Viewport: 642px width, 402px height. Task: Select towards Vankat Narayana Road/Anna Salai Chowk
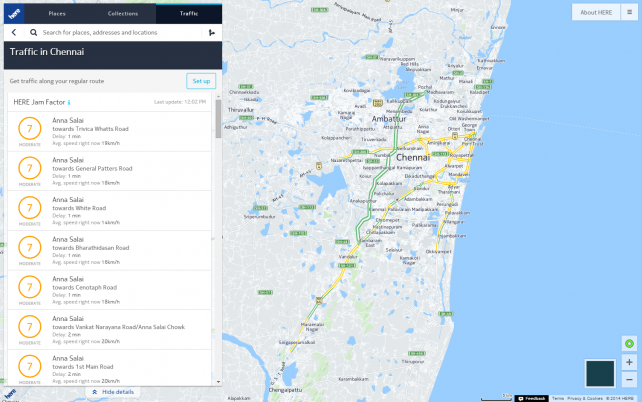[109, 330]
